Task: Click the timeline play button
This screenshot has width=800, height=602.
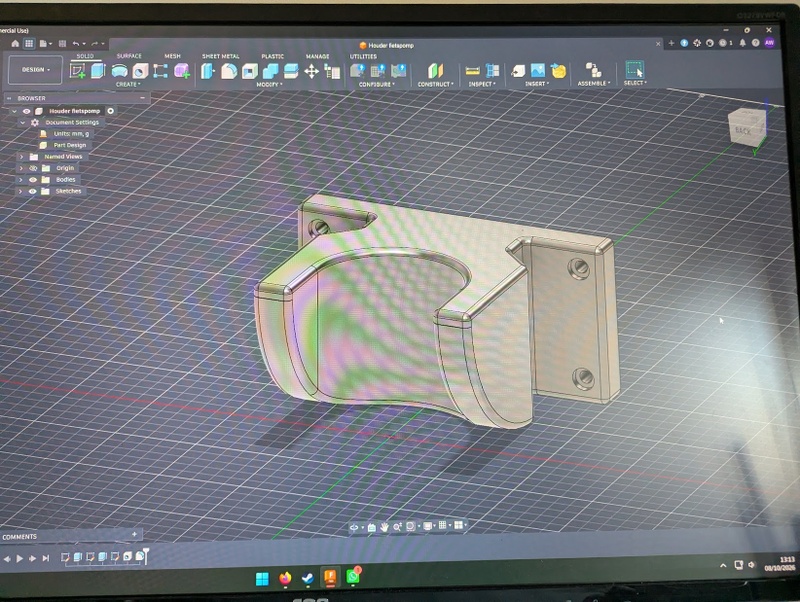Action: point(19,559)
